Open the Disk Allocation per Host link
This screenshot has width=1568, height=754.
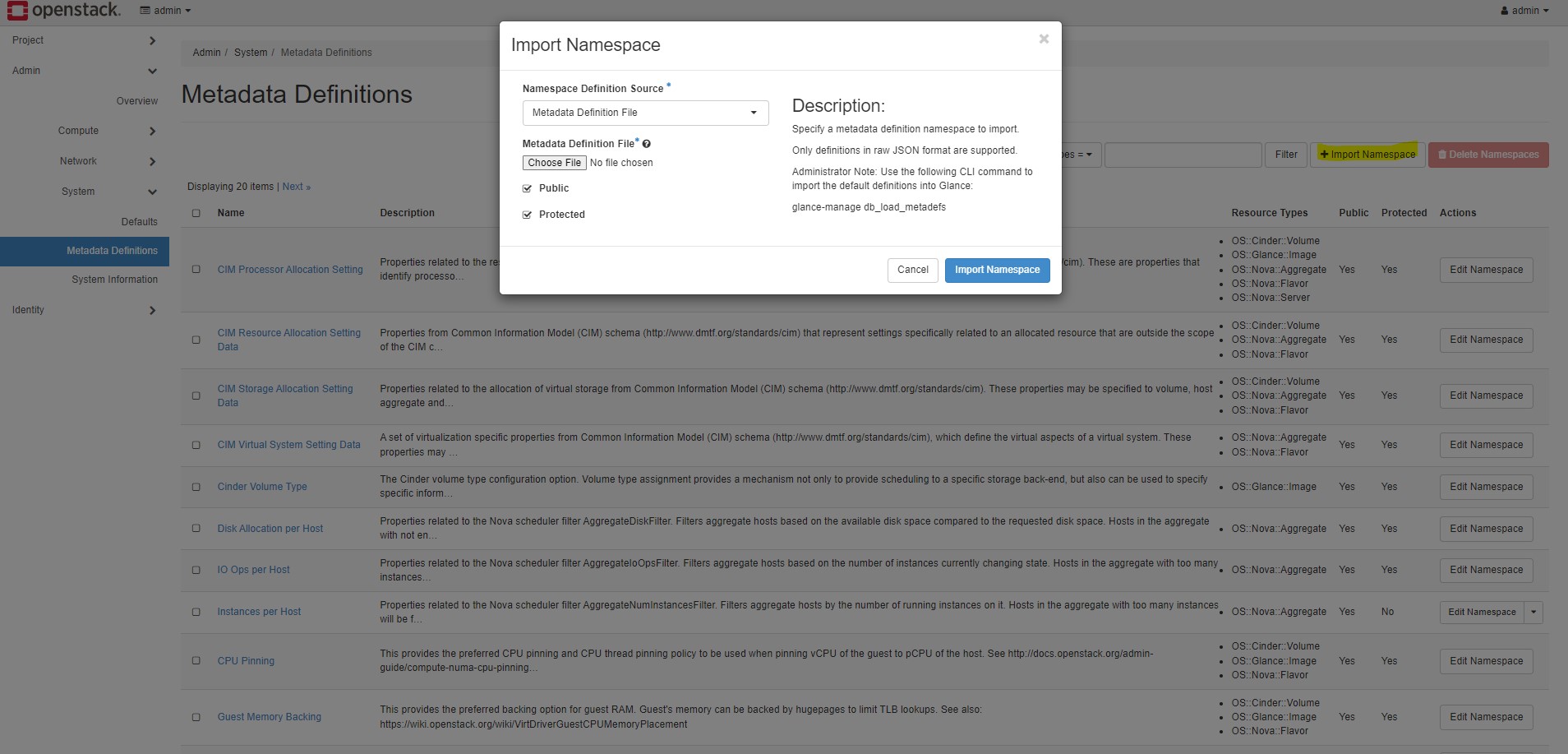tap(270, 529)
